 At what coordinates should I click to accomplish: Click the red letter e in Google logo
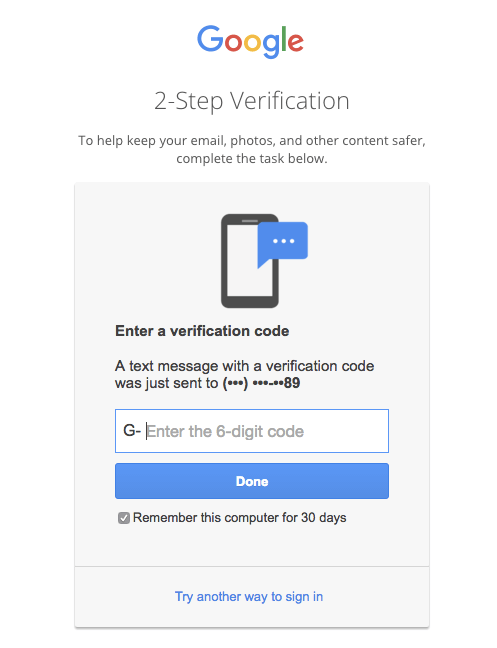295,43
